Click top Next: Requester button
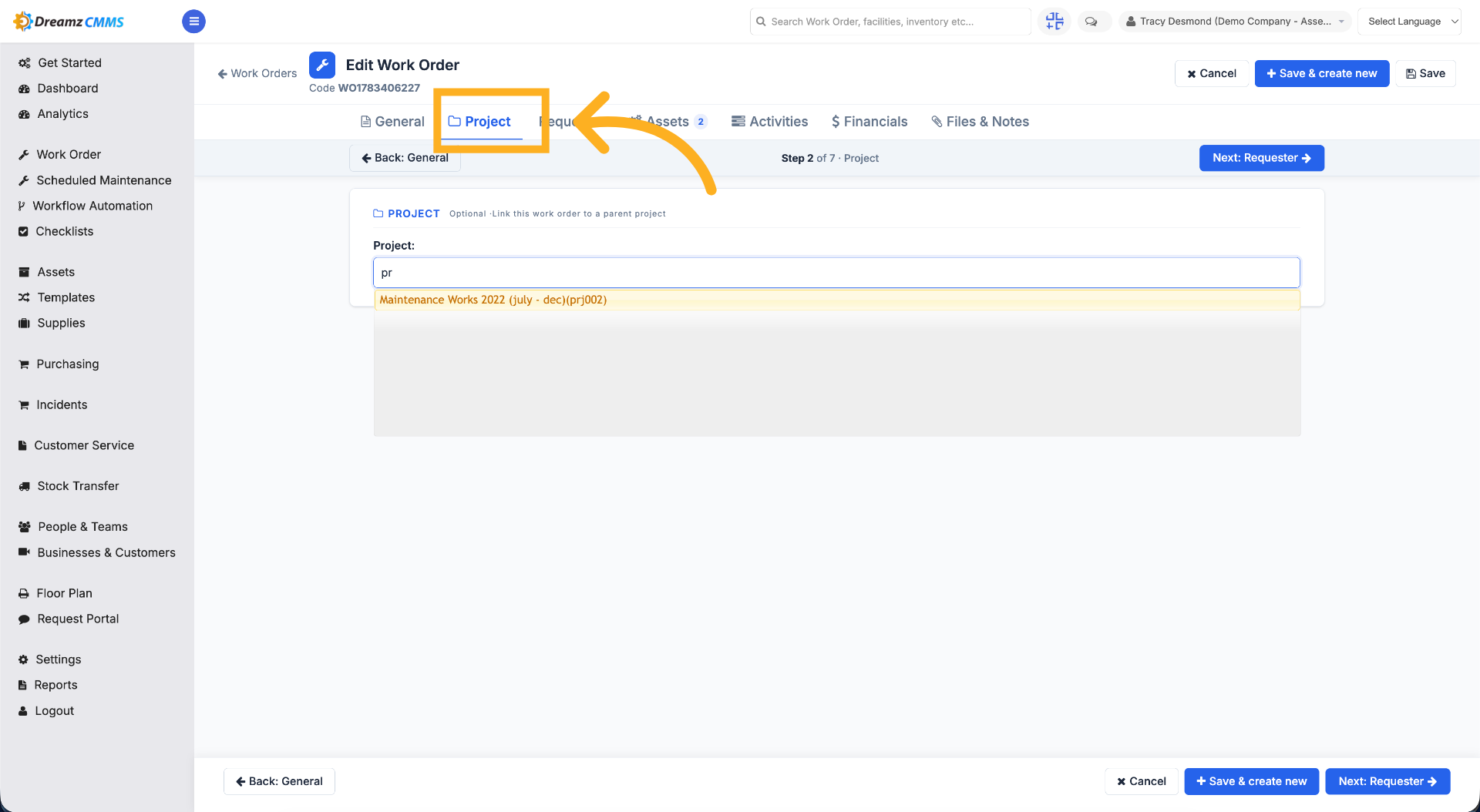1480x812 pixels. click(x=1261, y=158)
